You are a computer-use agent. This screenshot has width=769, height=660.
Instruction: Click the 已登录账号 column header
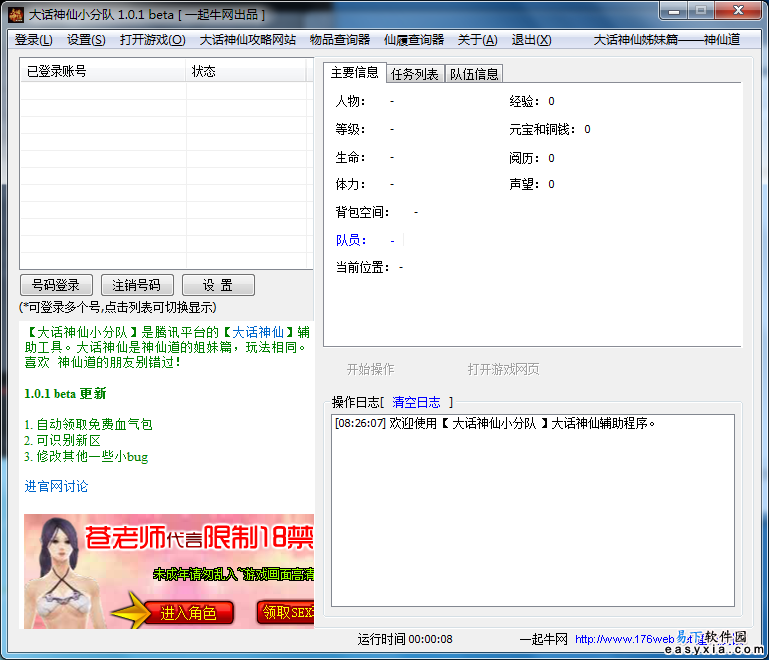click(x=56, y=71)
